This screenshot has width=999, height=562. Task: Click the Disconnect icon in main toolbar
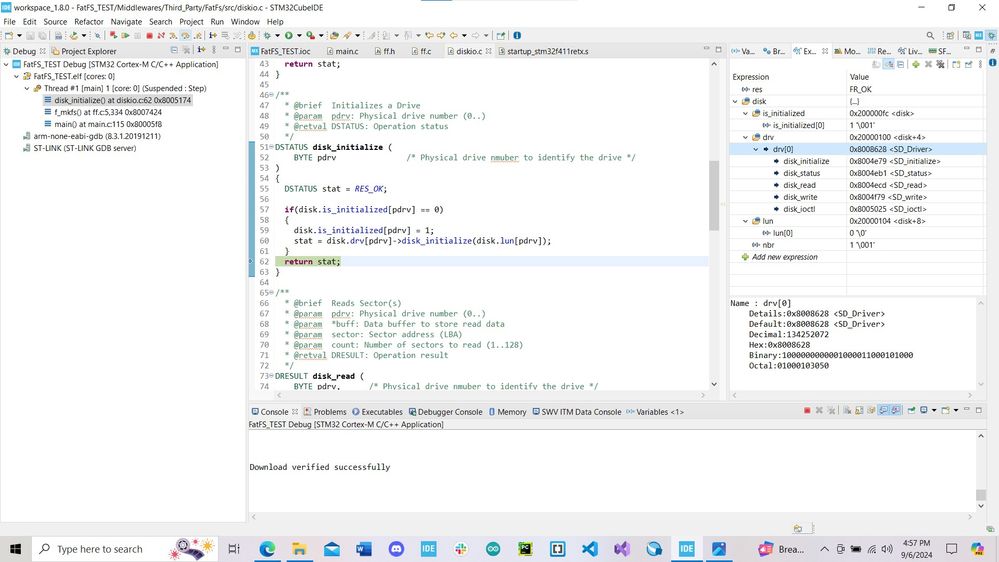(x=162, y=36)
